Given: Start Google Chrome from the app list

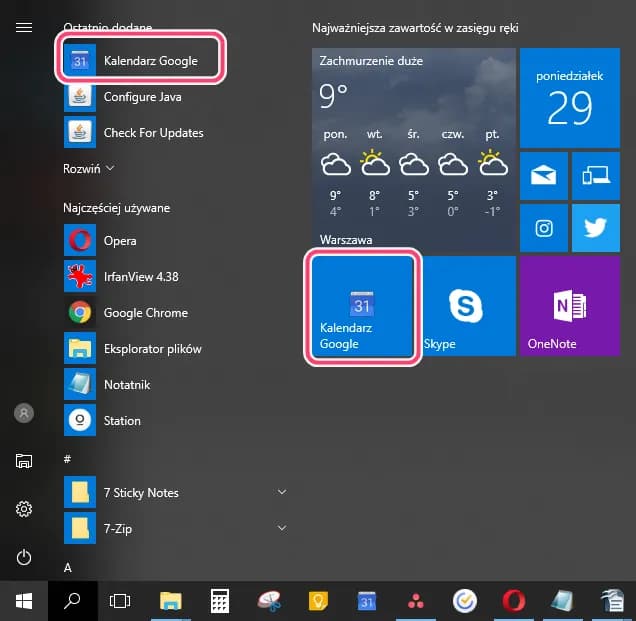Looking at the screenshot, I should click(145, 313).
